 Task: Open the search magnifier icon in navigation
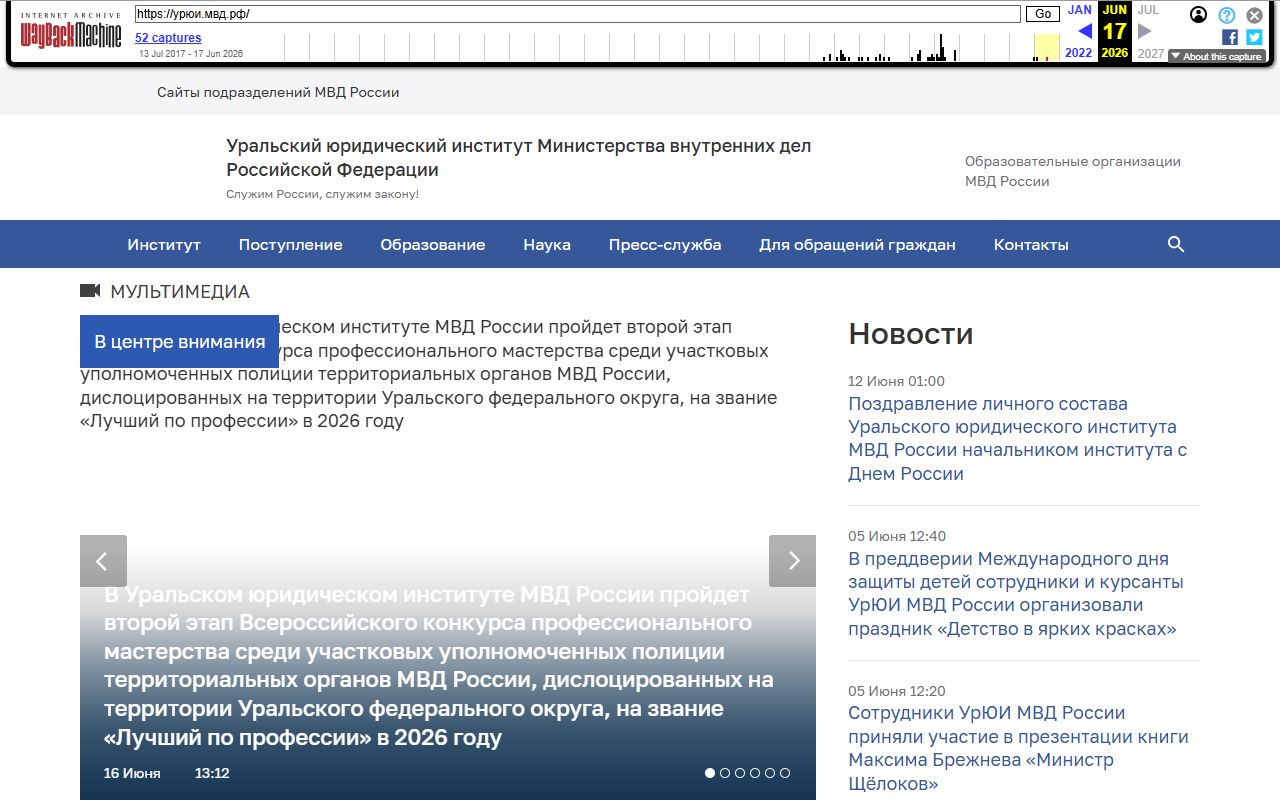[1176, 244]
